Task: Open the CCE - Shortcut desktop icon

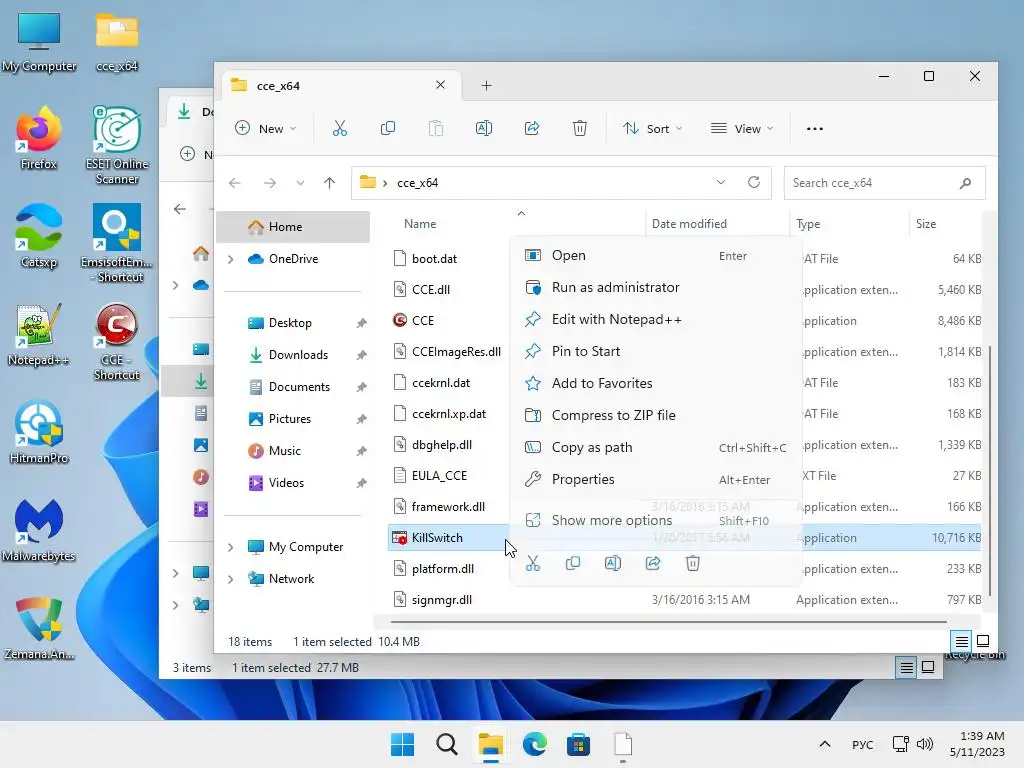Action: pos(117,342)
